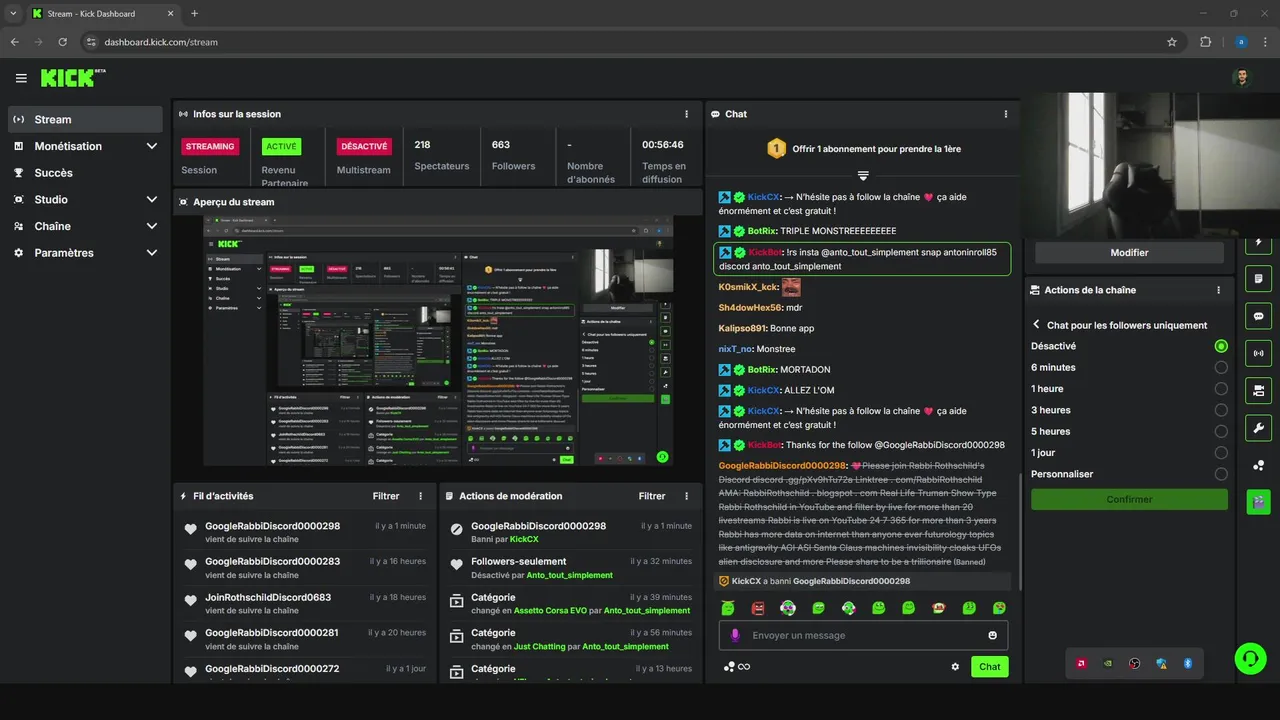Click JoinRothschildDiscord0683 in activity feed
Screen dimensions: 1280x720
[x=267, y=597]
